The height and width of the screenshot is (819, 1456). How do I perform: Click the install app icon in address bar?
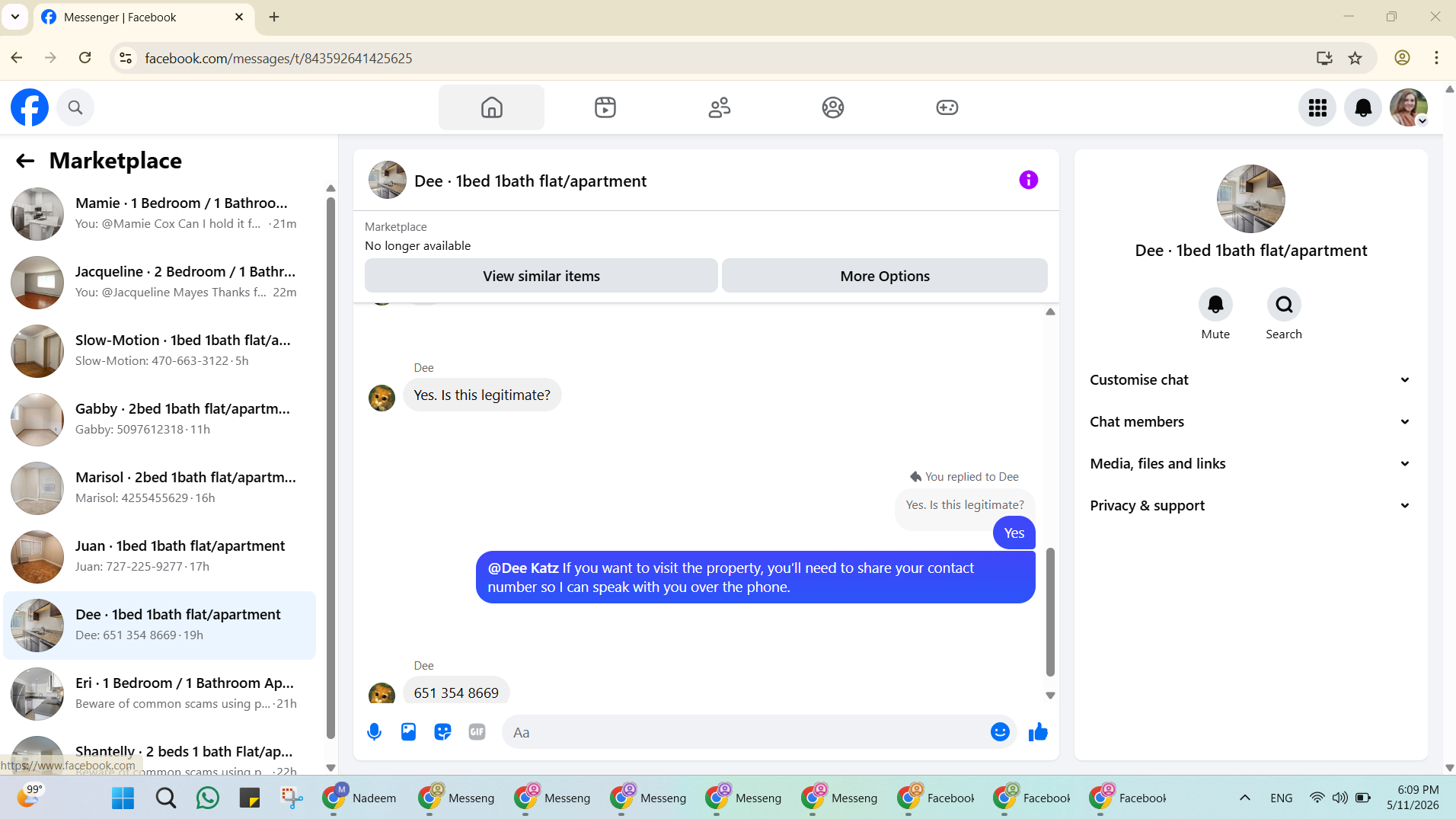coord(1324,58)
